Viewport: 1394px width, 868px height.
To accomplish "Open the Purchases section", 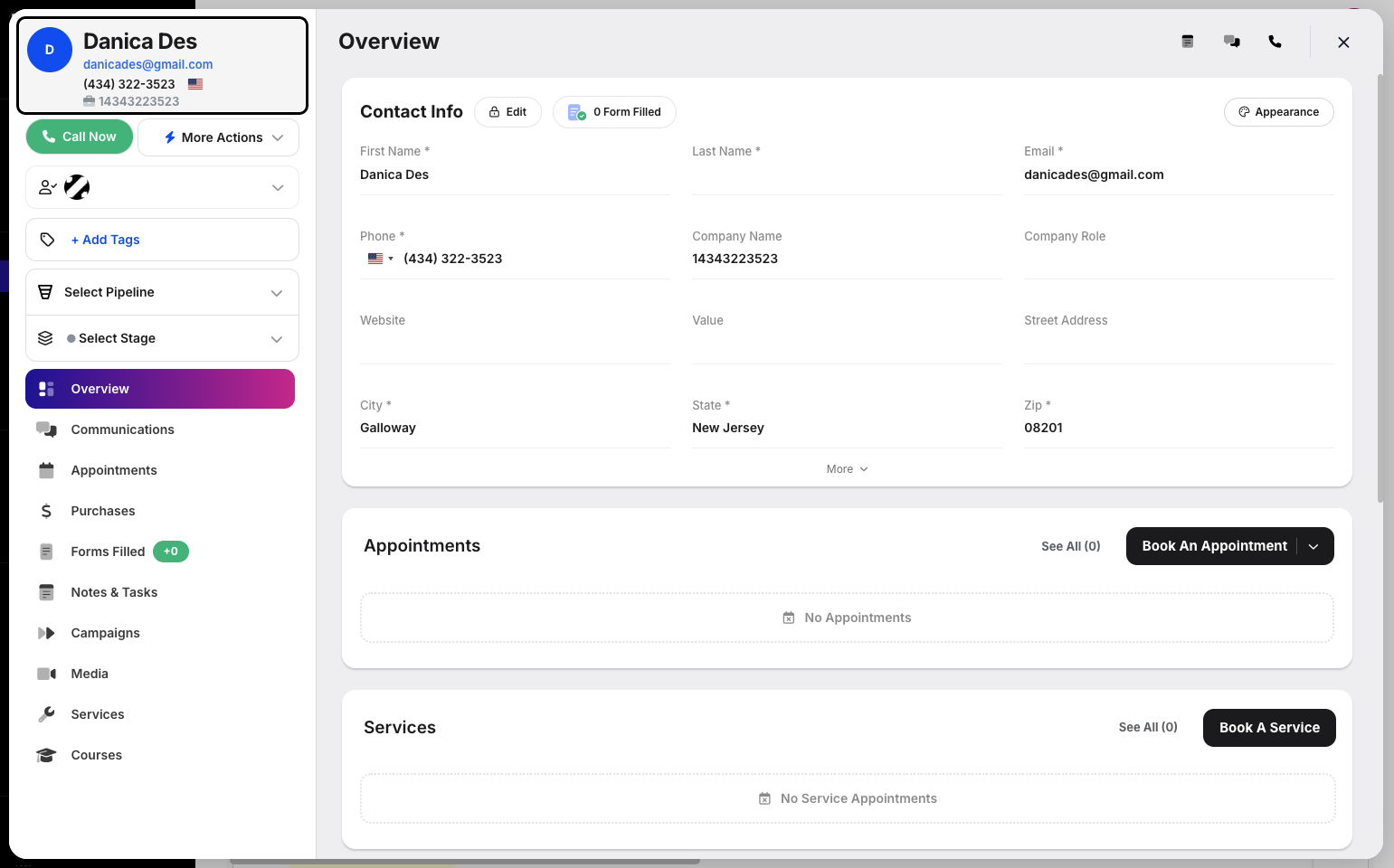I will (103, 511).
